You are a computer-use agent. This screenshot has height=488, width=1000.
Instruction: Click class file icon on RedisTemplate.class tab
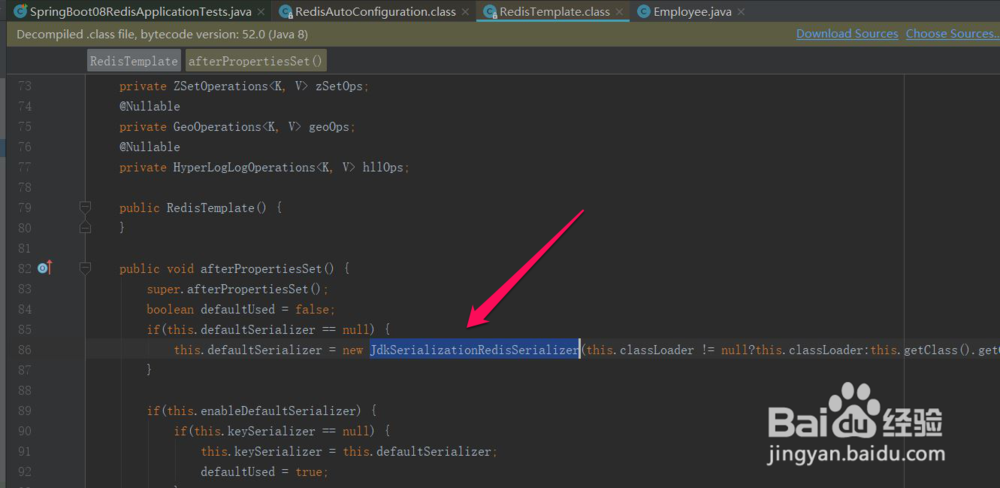490,11
